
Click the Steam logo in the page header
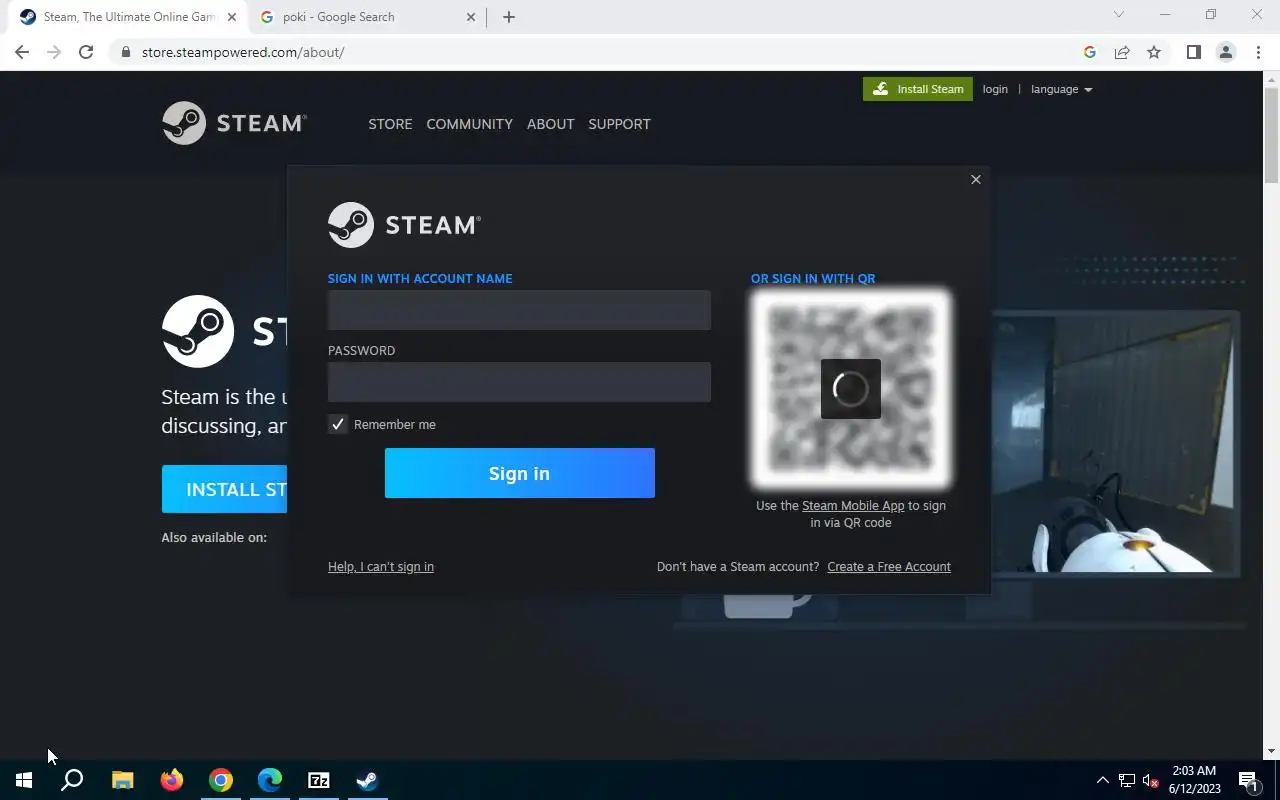pyautogui.click(x=234, y=123)
